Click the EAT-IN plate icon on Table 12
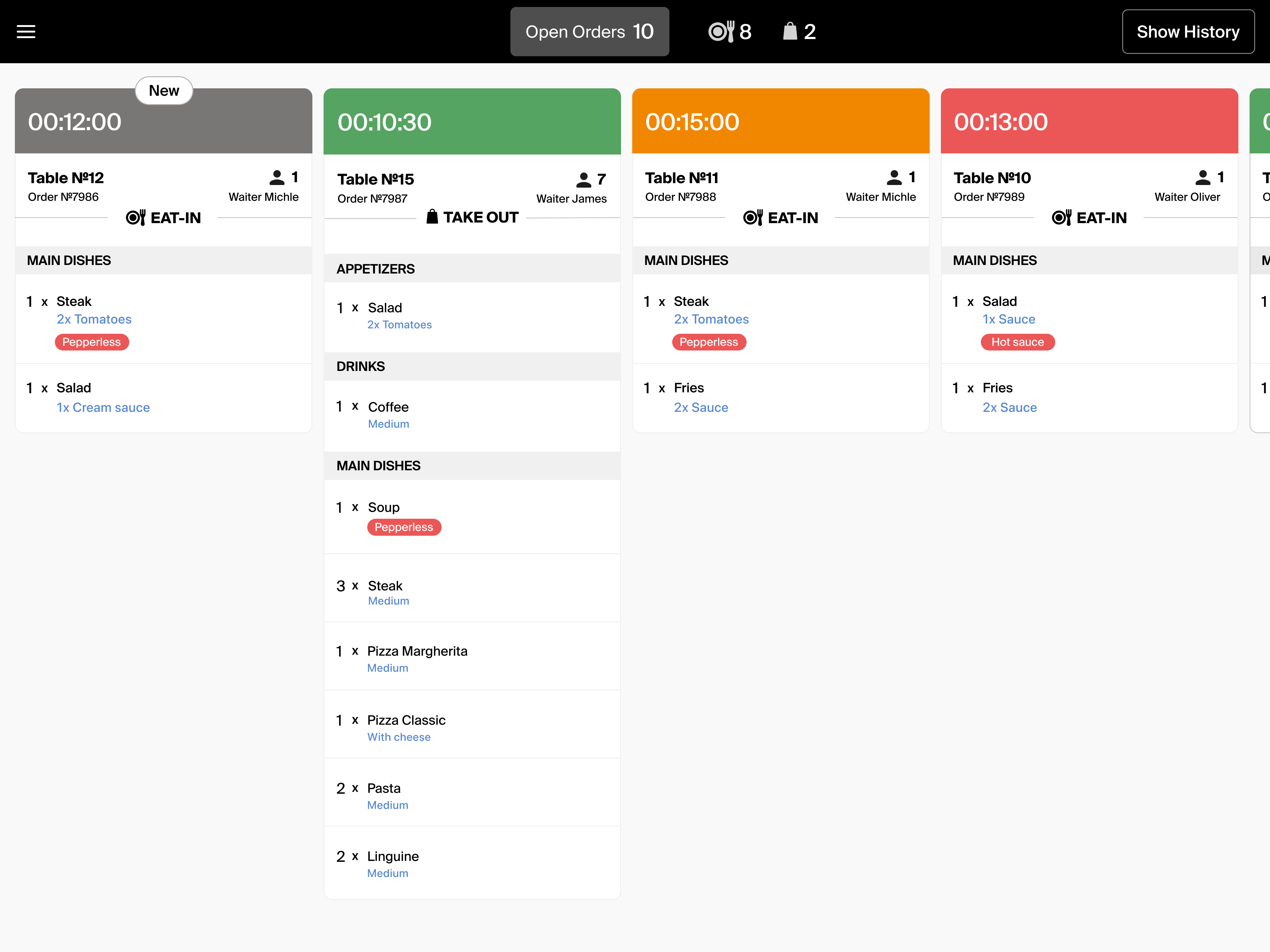 tap(135, 218)
